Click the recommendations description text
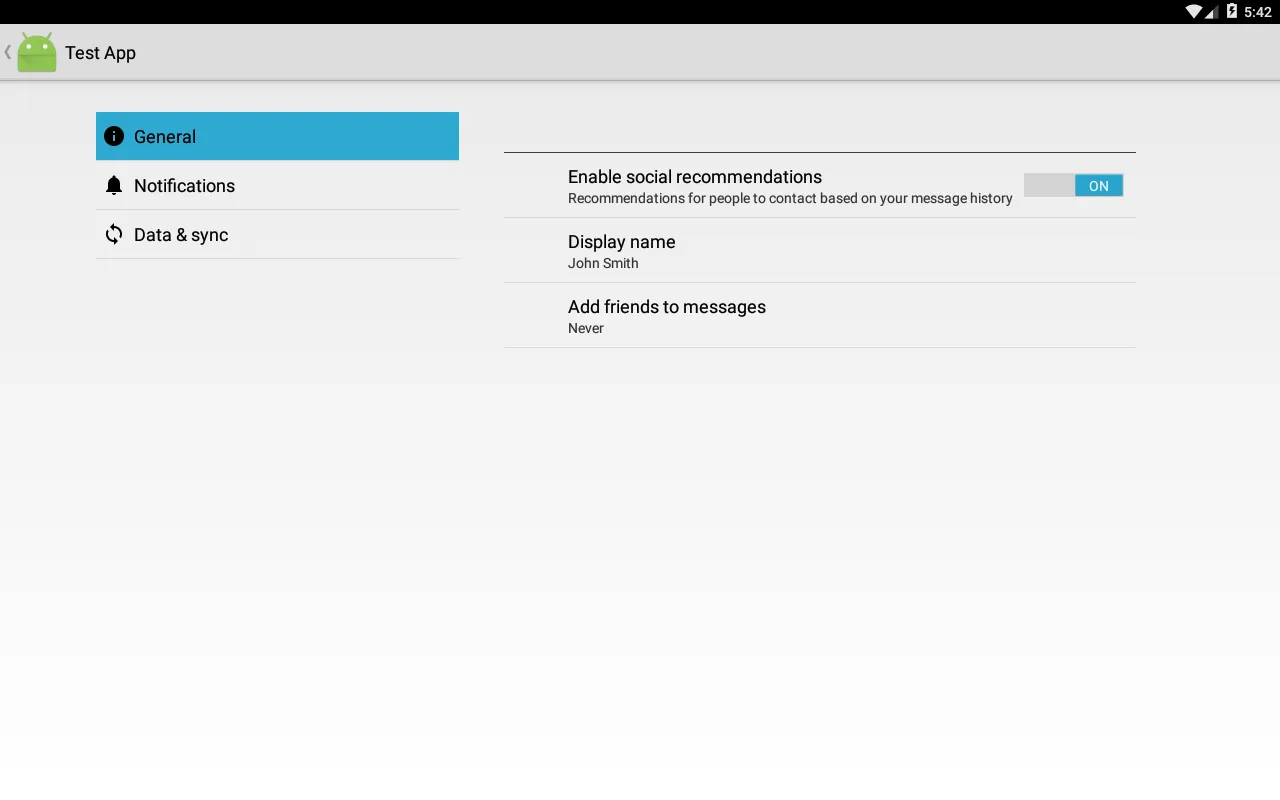Viewport: 1280px width, 800px height. pyautogui.click(x=790, y=198)
